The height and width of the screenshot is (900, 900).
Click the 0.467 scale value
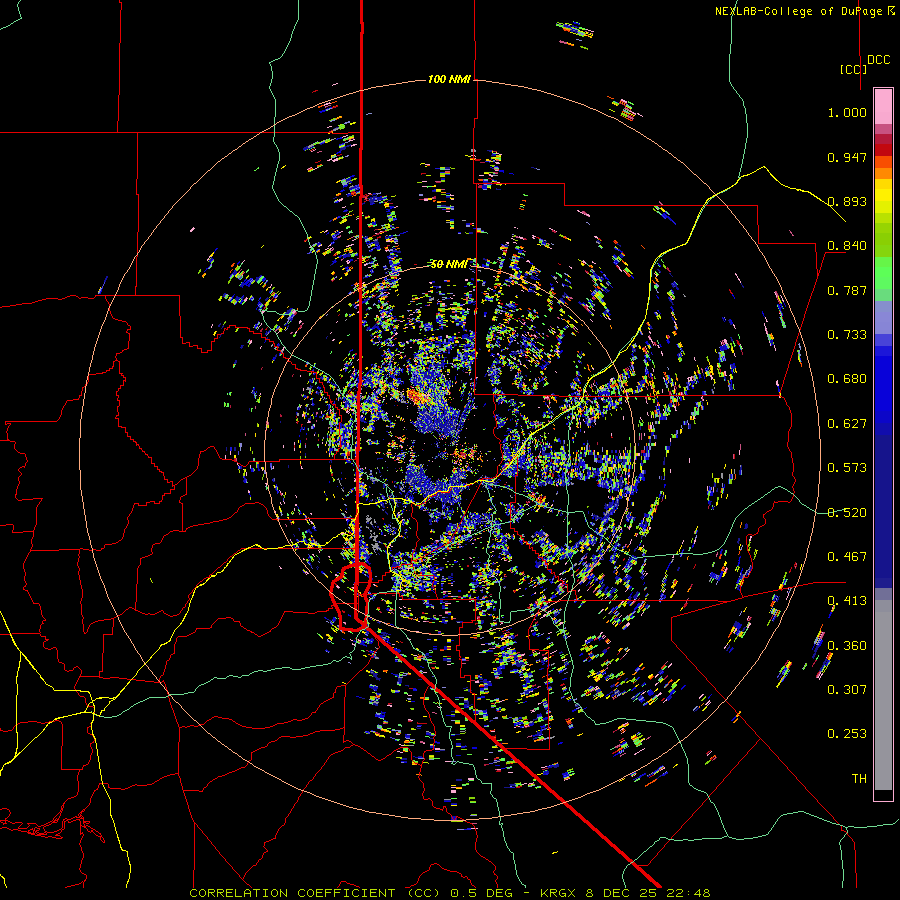(x=847, y=557)
